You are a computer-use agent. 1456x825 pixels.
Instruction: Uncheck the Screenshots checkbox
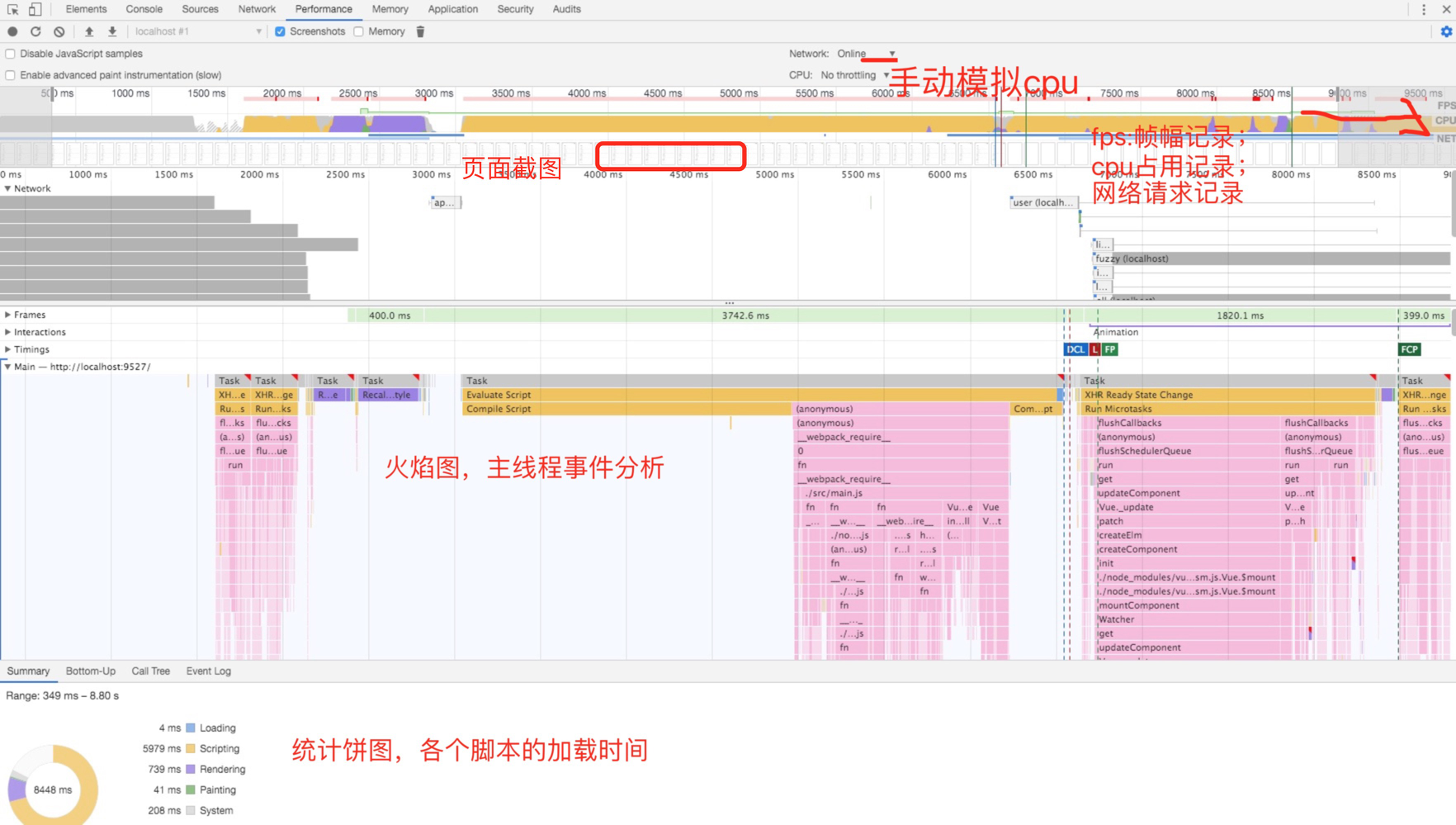pyautogui.click(x=281, y=31)
